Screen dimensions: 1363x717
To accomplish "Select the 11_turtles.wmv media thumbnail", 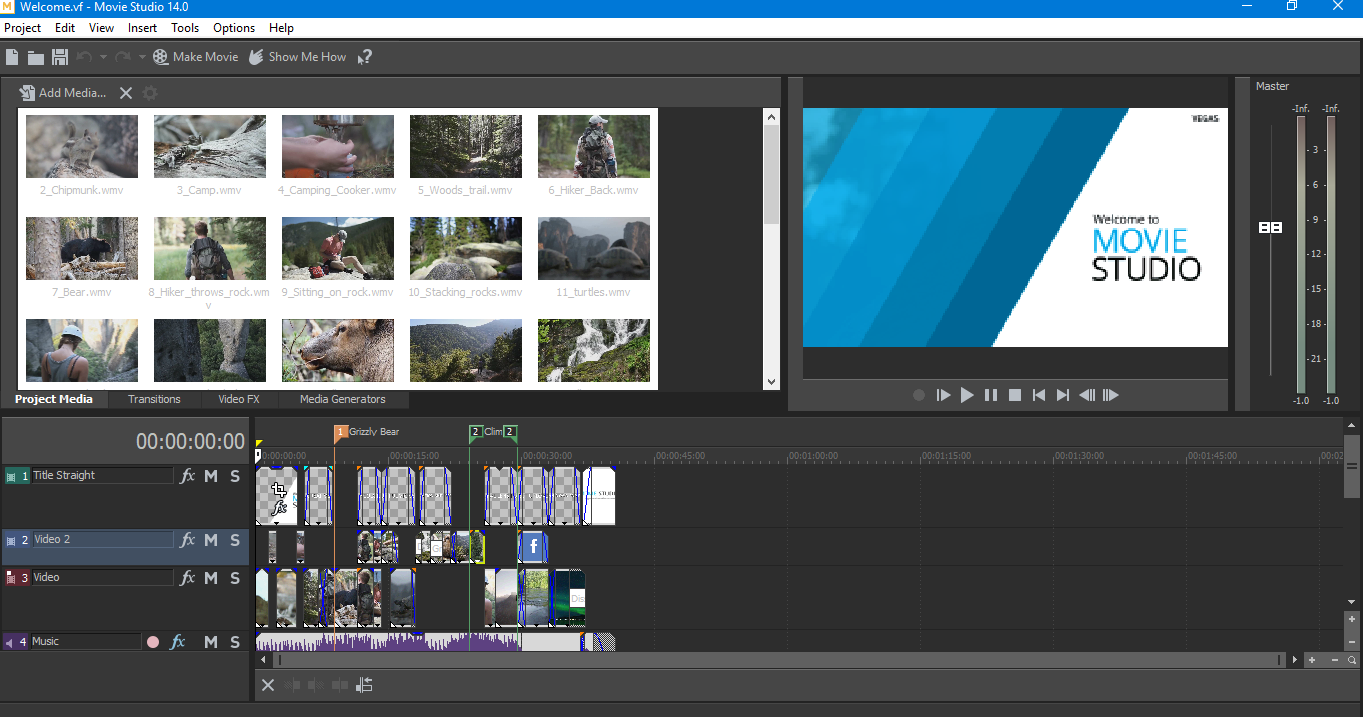I will click(x=594, y=249).
